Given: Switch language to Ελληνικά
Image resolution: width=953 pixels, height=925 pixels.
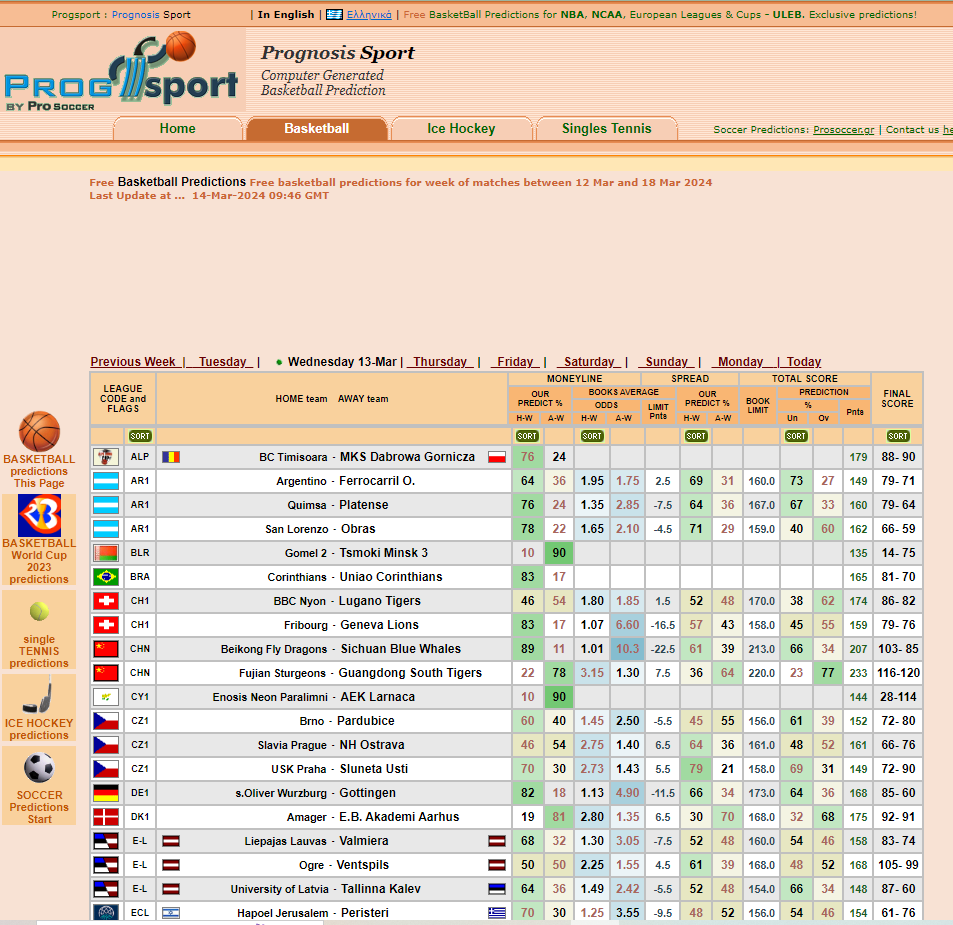Looking at the screenshot, I should click(x=368, y=15).
